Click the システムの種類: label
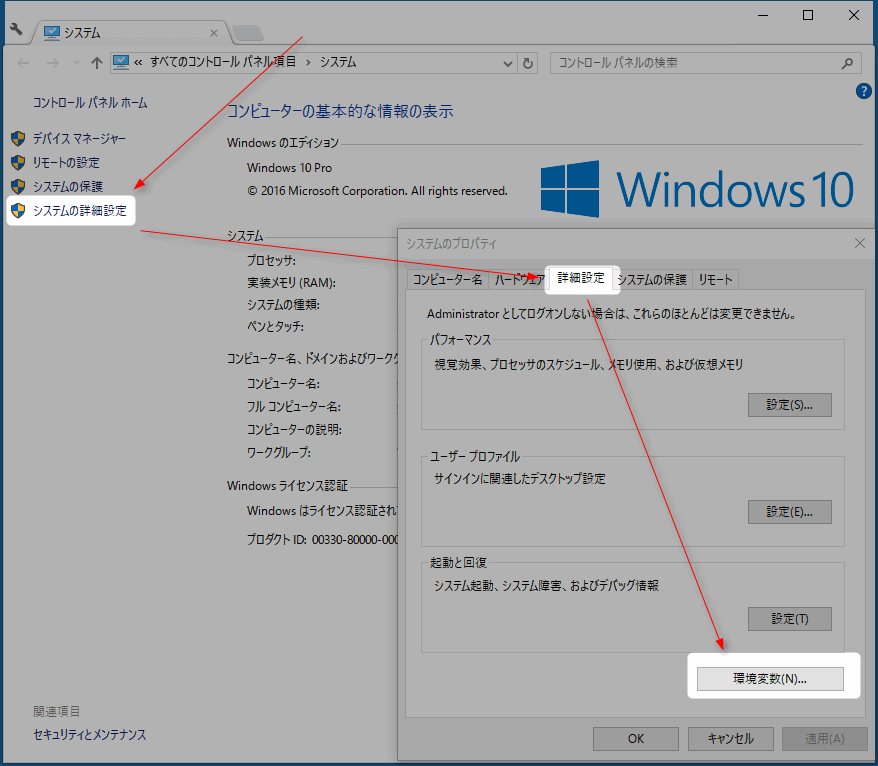 (283, 305)
